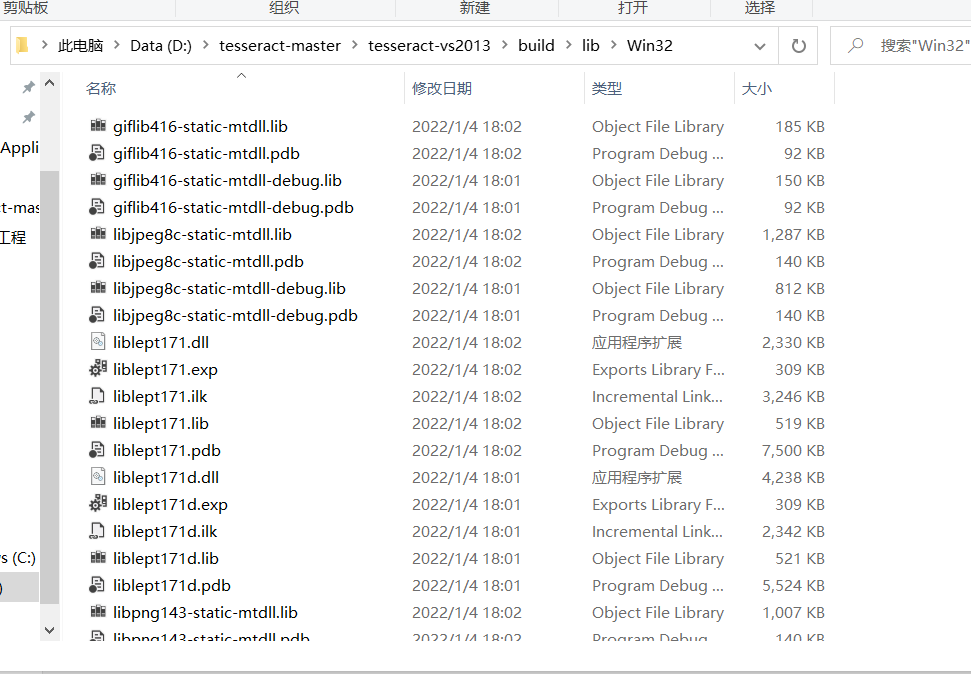971x674 pixels.
Task: Click the giflib416-static-mtdll.pdb file icon
Action: click(x=98, y=154)
